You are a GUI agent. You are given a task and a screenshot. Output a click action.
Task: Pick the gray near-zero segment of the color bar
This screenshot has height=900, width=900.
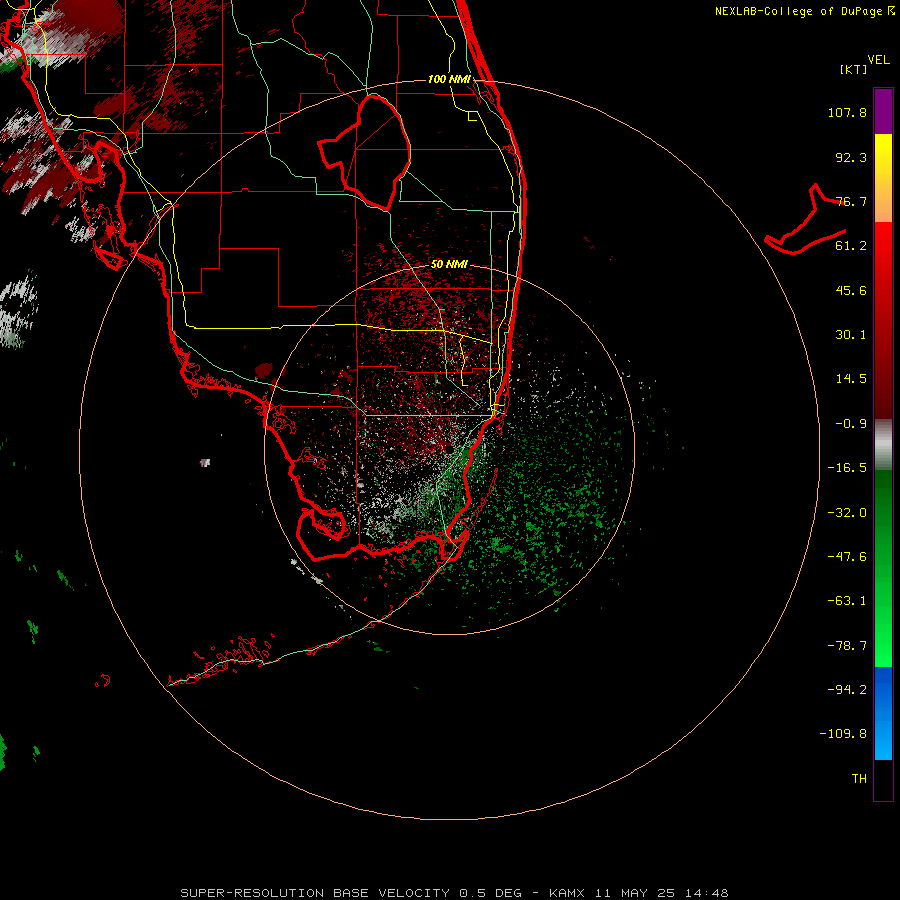(883, 445)
